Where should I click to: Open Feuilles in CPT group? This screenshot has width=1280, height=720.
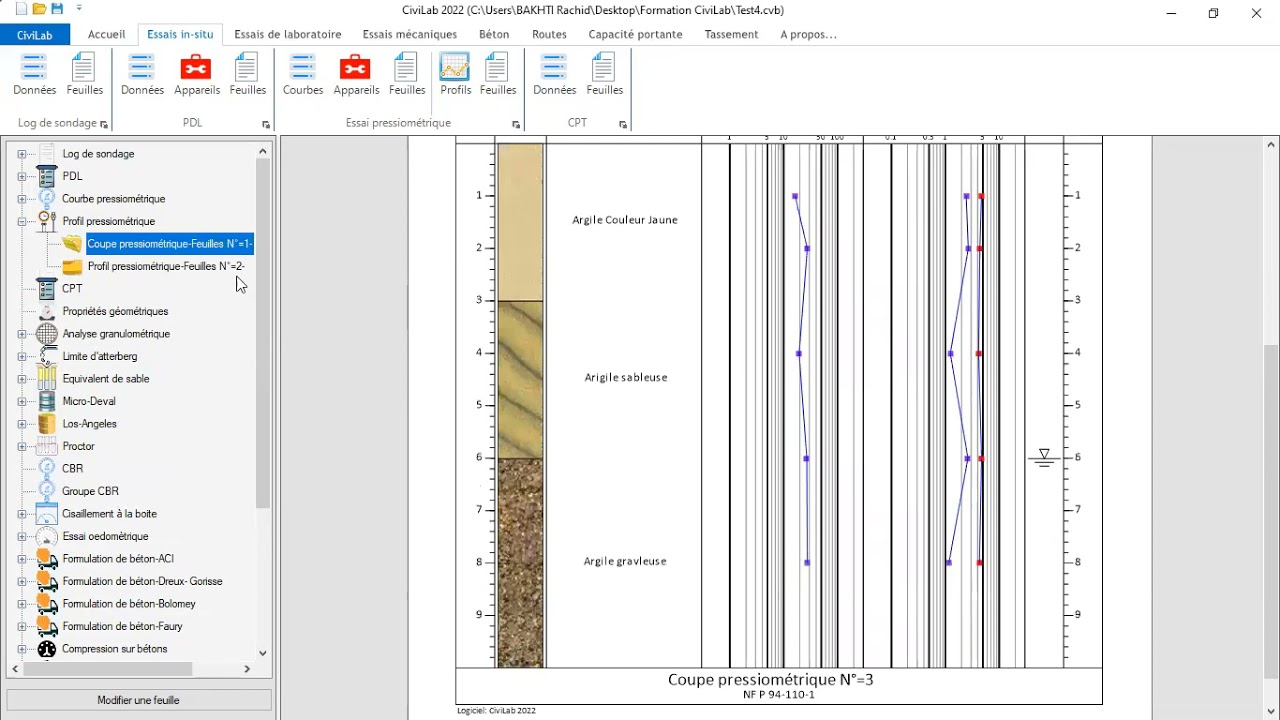point(604,75)
